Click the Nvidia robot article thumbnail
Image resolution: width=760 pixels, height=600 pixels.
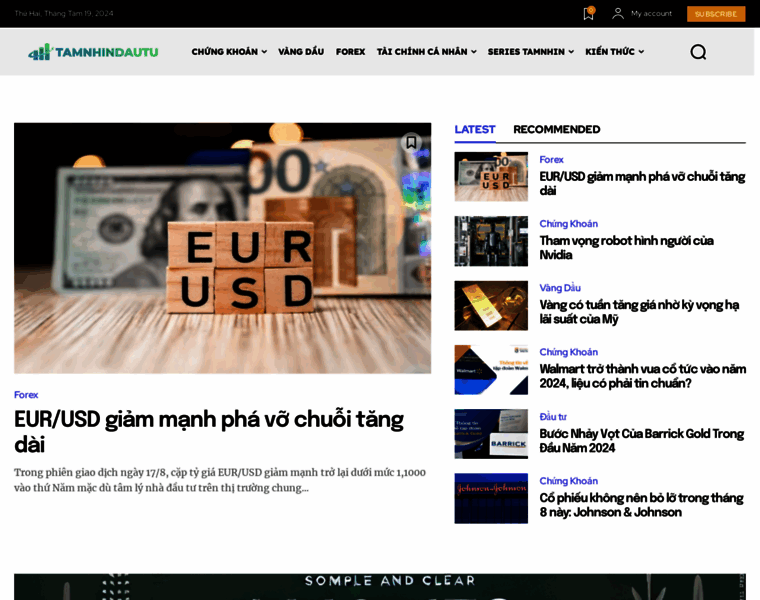(x=491, y=241)
